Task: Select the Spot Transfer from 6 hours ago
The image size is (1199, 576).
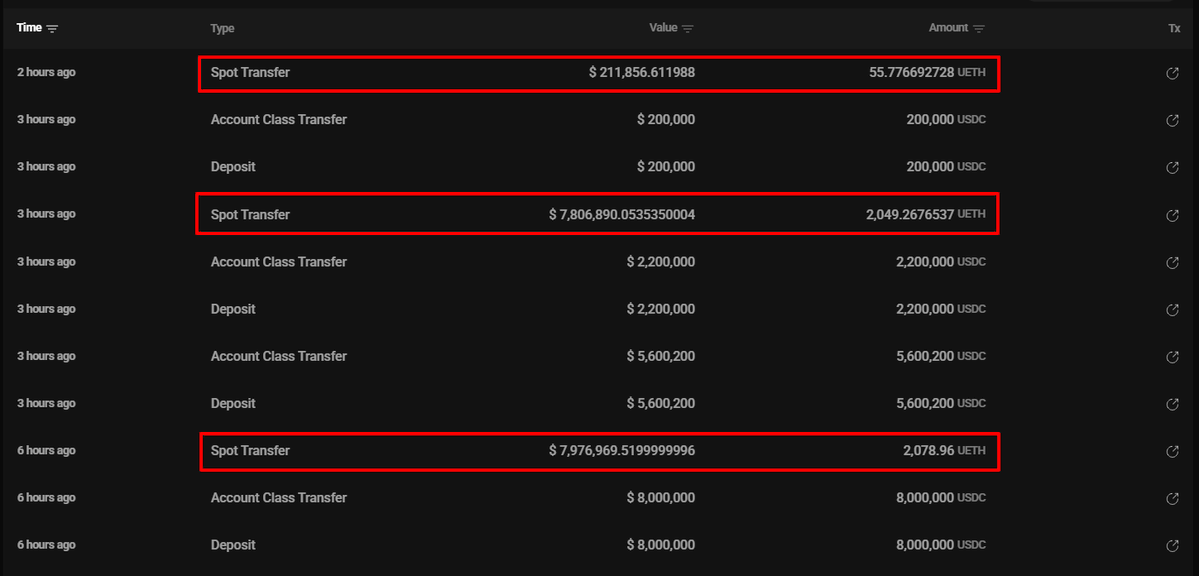Action: point(250,451)
